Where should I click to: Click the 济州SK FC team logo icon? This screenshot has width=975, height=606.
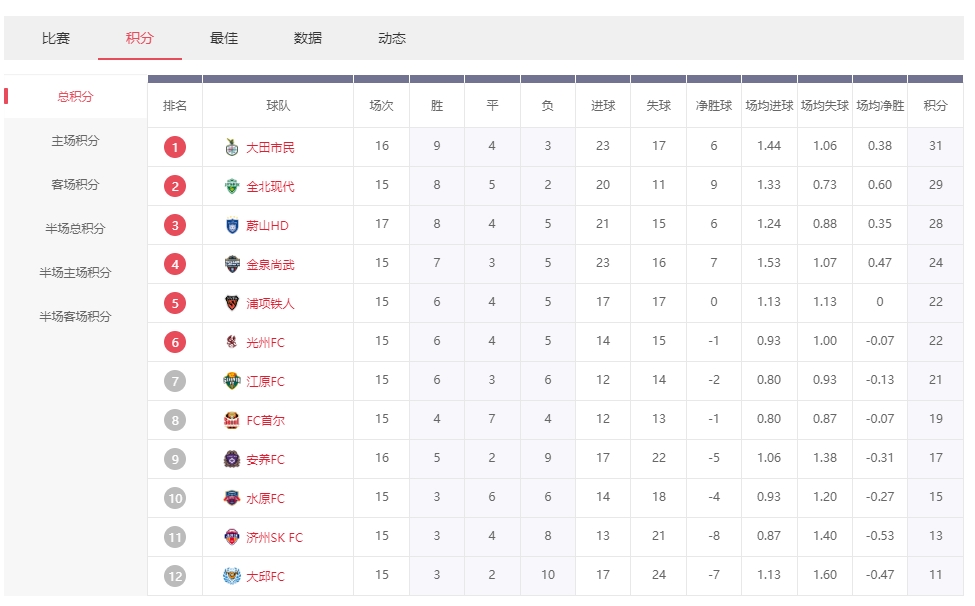click(x=232, y=538)
